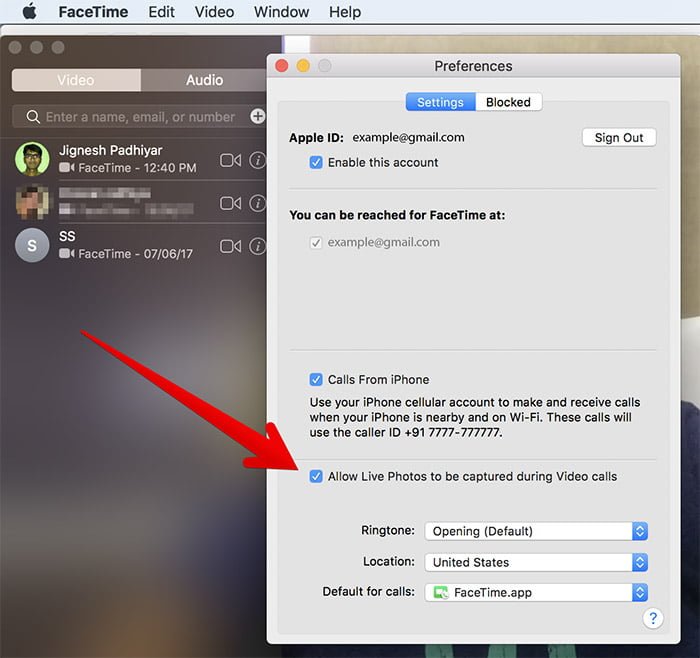Click the Apple ID example@gmail.com text

pyautogui.click(x=408, y=137)
